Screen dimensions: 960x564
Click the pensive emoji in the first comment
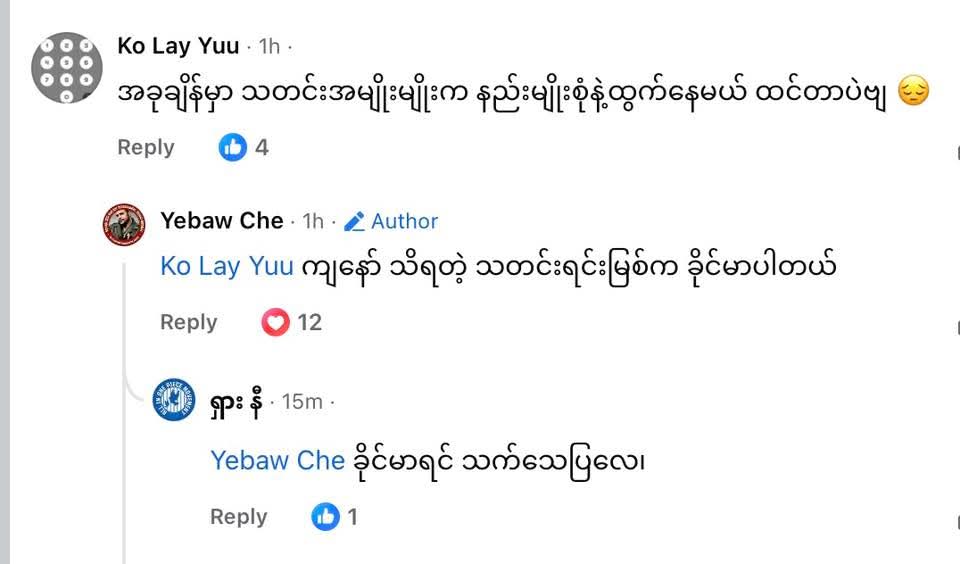[x=913, y=93]
